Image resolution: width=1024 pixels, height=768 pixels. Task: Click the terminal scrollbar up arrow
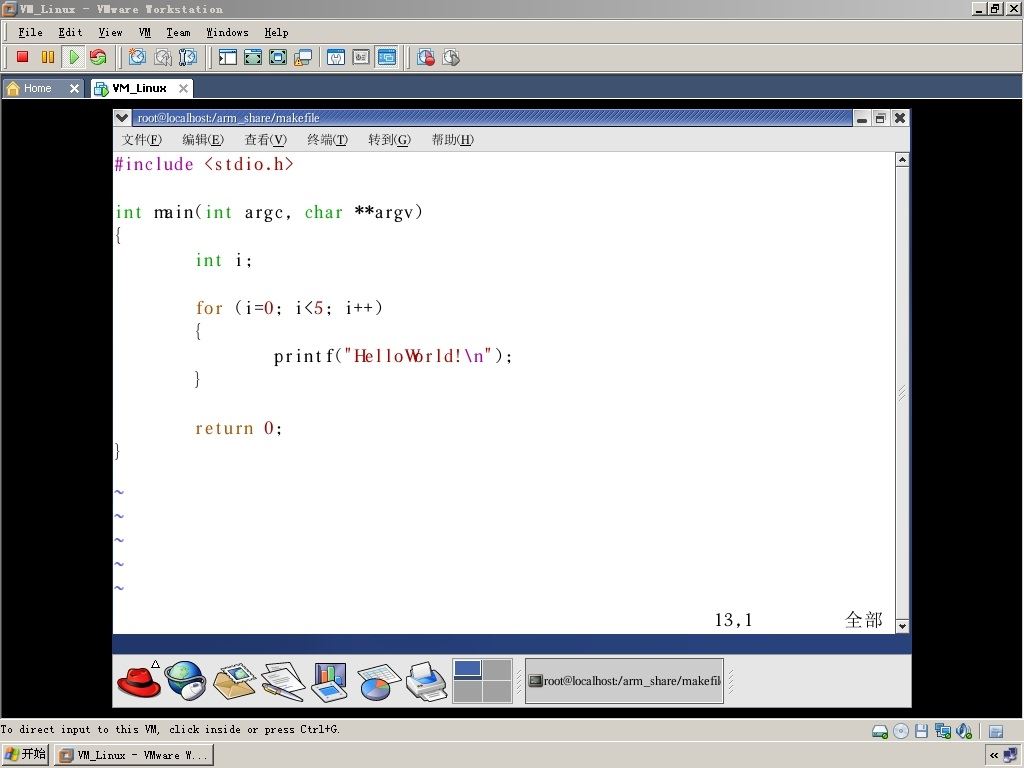tap(902, 160)
